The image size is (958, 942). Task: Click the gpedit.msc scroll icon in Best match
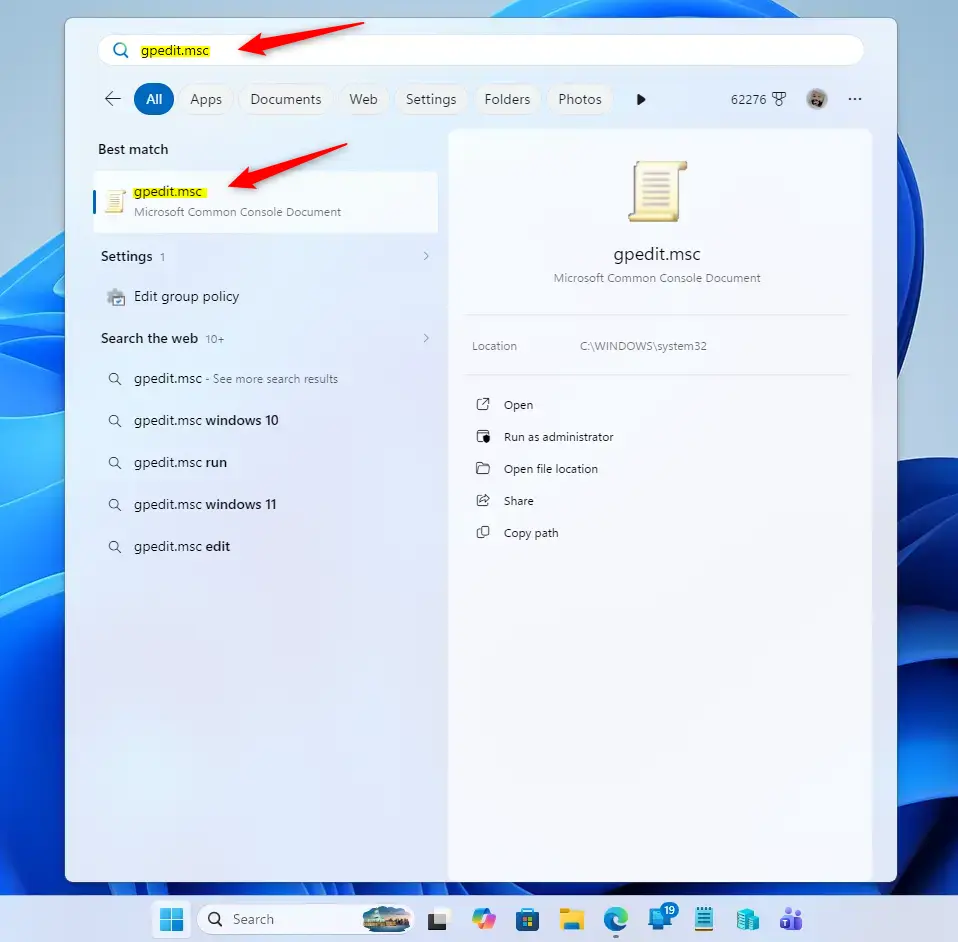pyautogui.click(x=115, y=202)
